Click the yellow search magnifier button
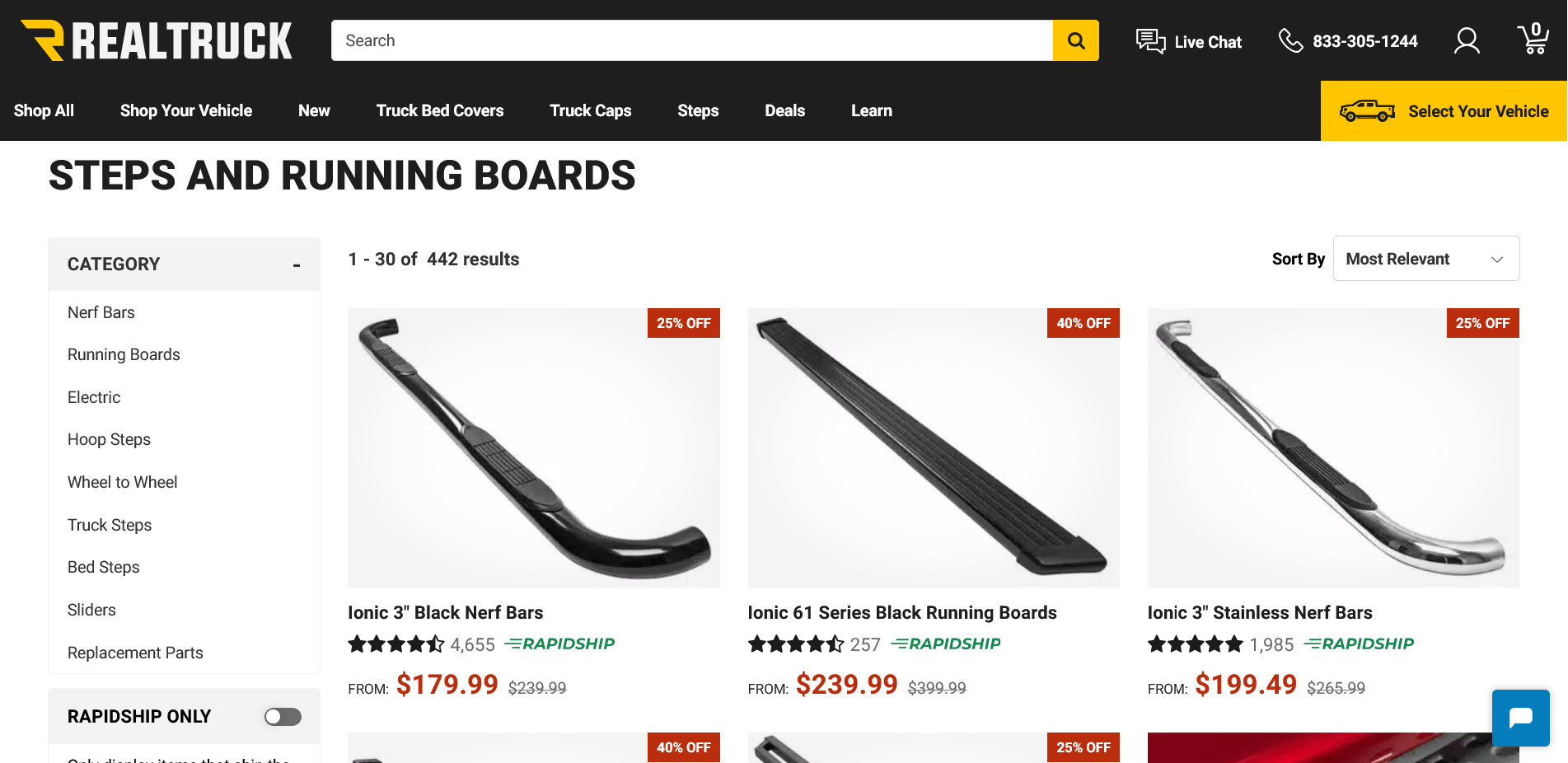 click(x=1075, y=40)
